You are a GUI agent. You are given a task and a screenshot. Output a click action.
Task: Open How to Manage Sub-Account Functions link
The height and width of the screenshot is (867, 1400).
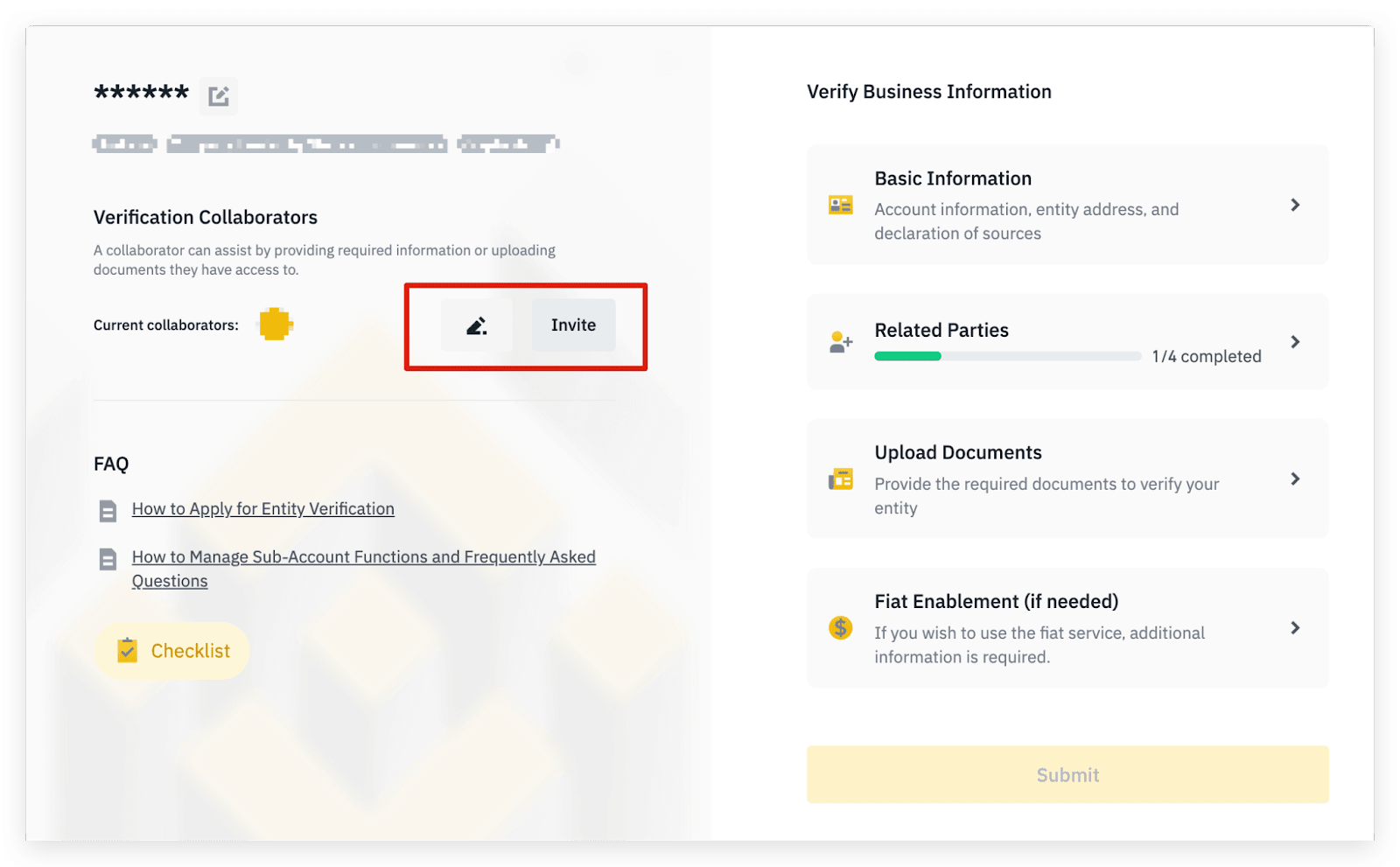tap(363, 557)
